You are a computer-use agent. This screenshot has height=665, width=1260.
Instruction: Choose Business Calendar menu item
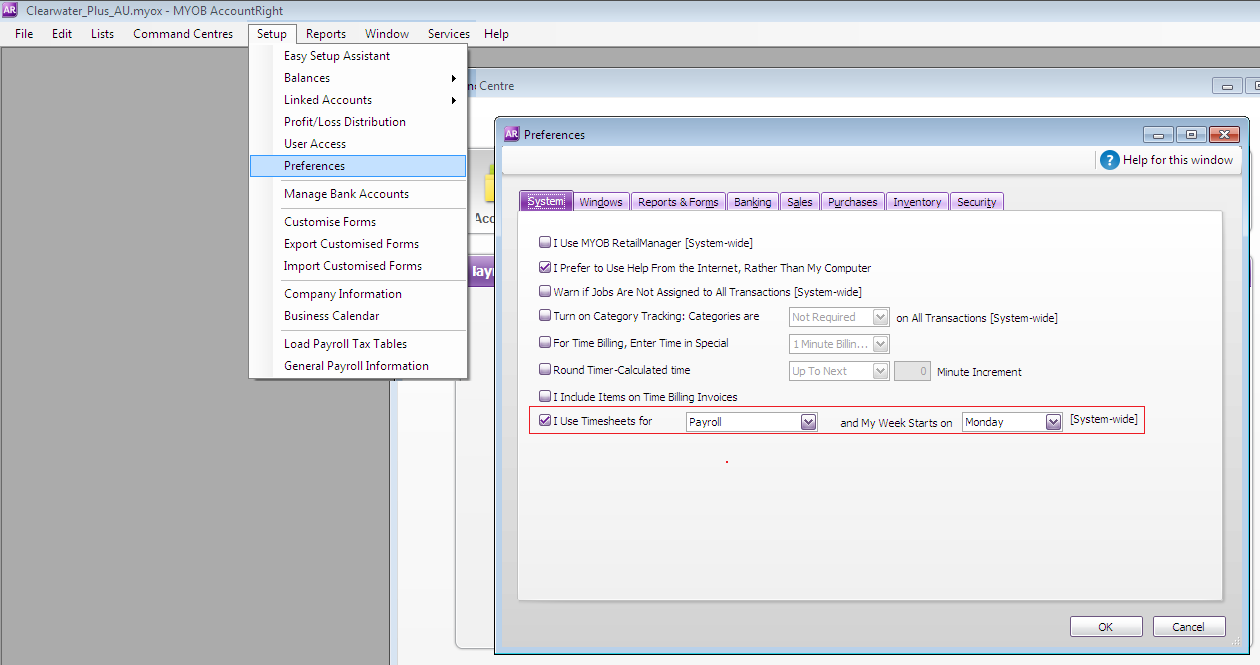coord(358,316)
